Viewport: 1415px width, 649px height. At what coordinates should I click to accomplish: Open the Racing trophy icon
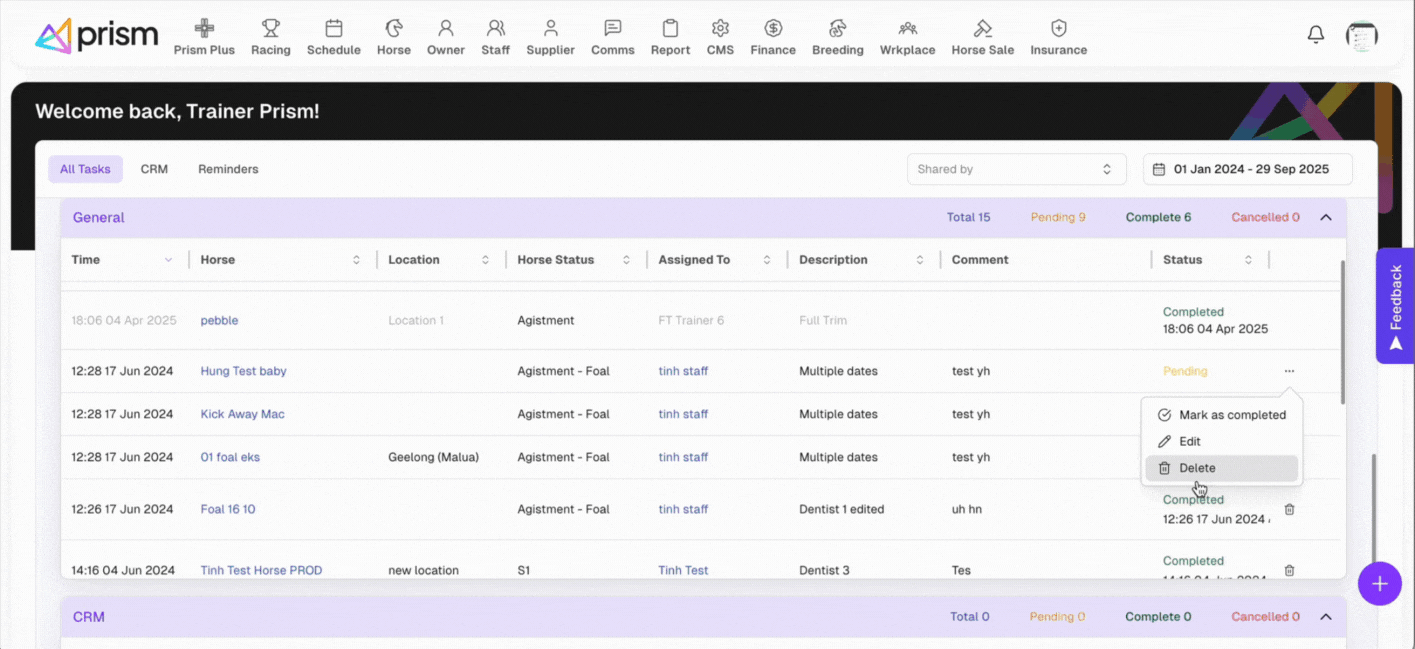(270, 29)
